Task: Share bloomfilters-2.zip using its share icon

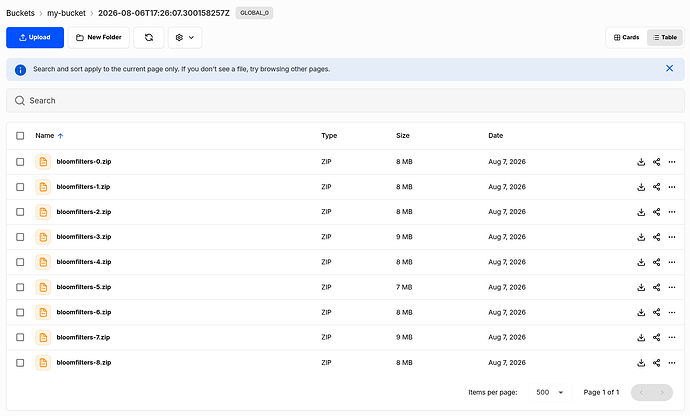Action: click(657, 212)
